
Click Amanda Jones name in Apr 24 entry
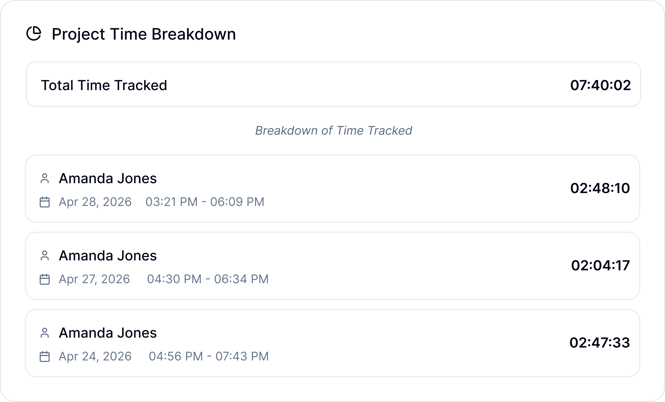point(108,333)
